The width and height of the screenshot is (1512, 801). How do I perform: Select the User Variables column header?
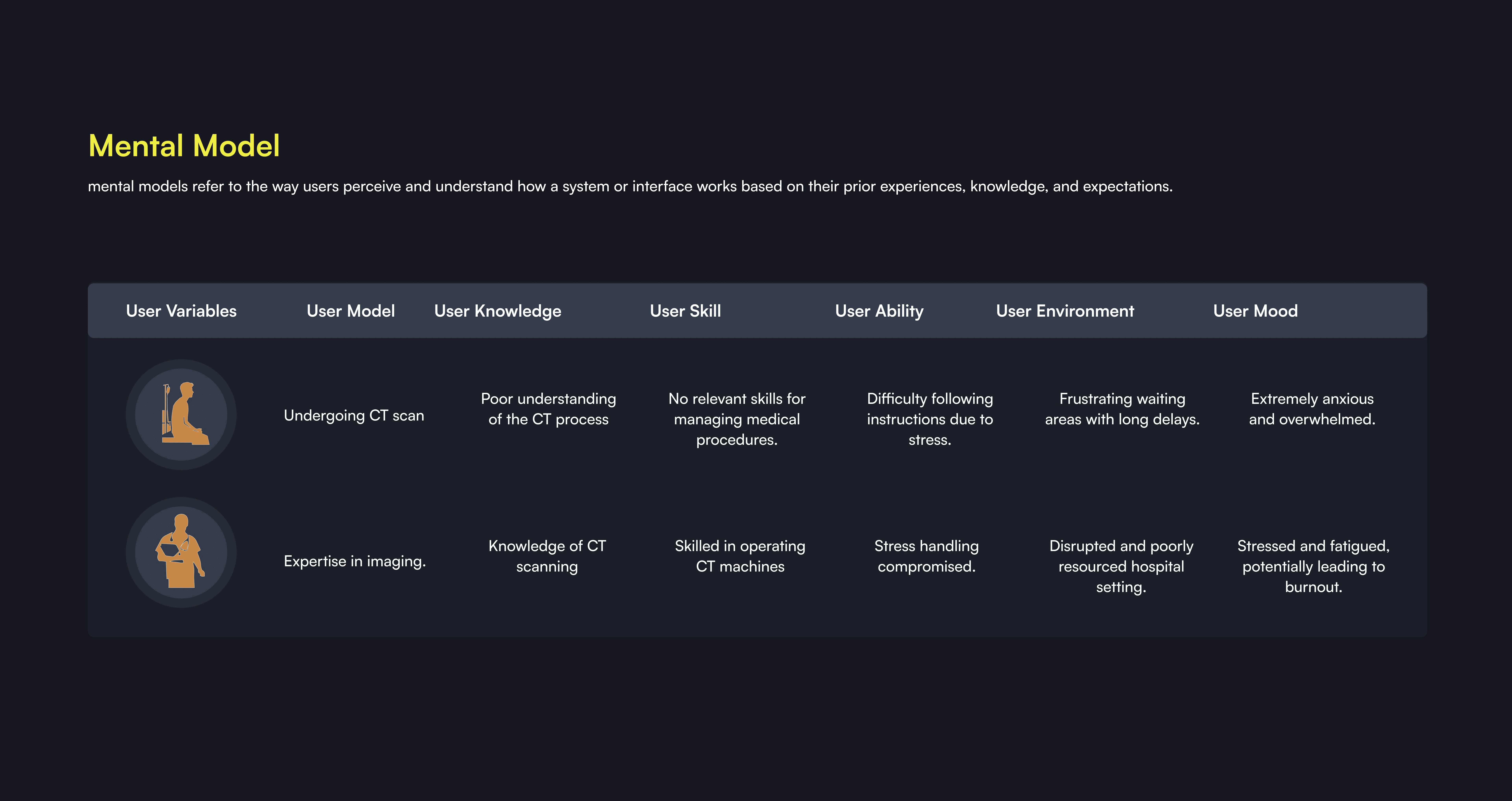[181, 311]
